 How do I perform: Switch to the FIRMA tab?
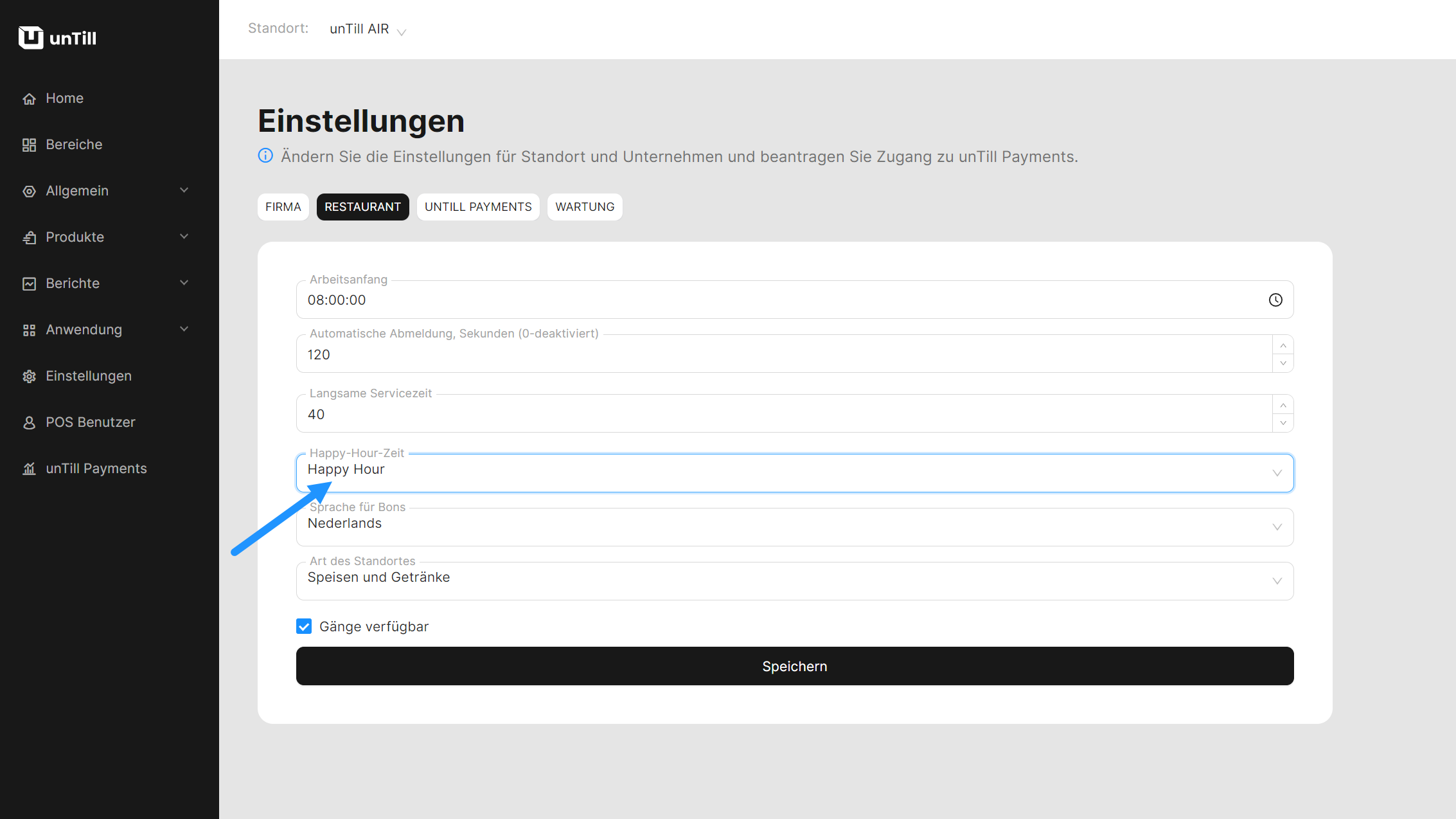click(x=283, y=207)
